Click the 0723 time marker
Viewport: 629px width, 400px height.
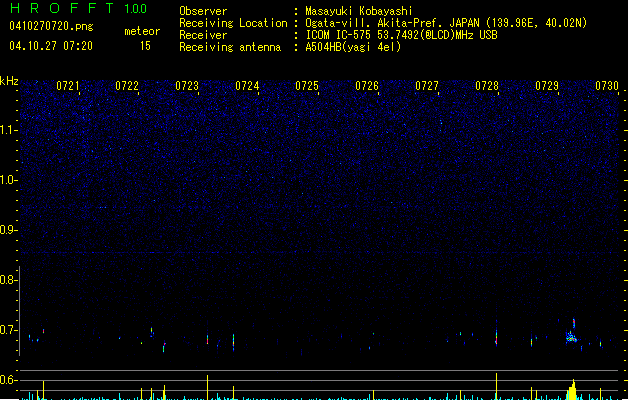[x=187, y=86]
